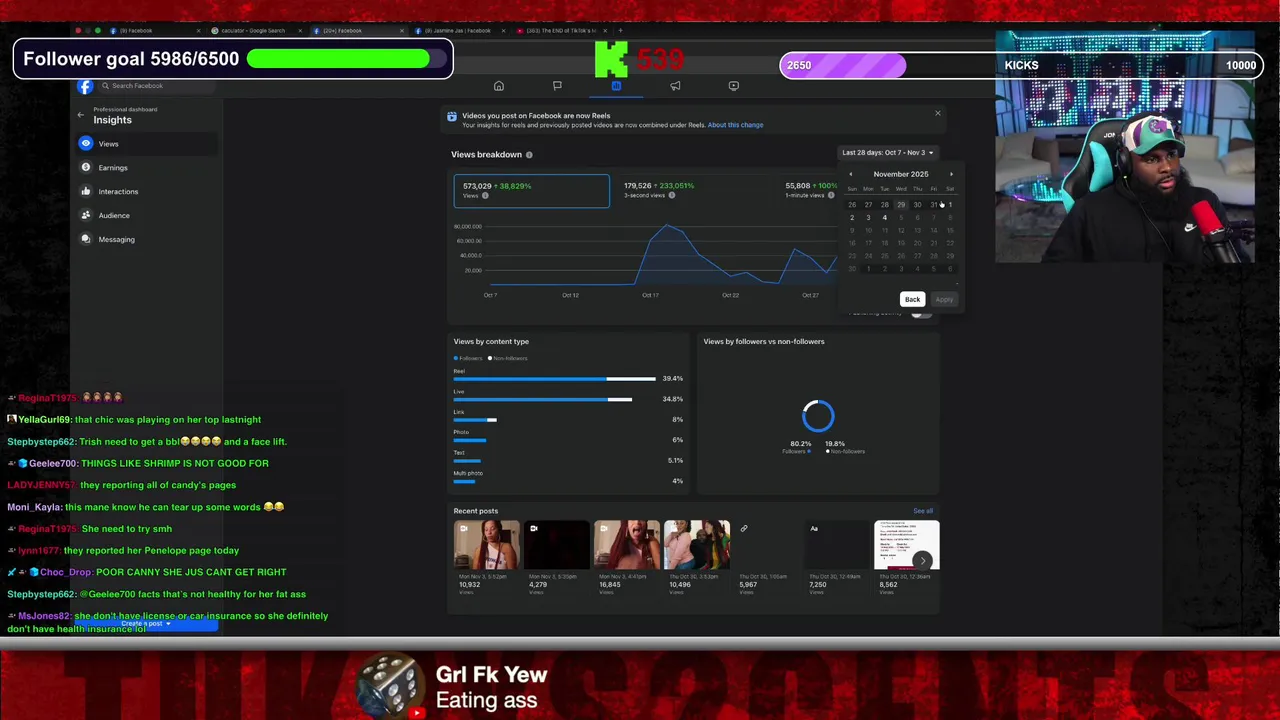Click the Followers legend label under content type

[x=469, y=358]
